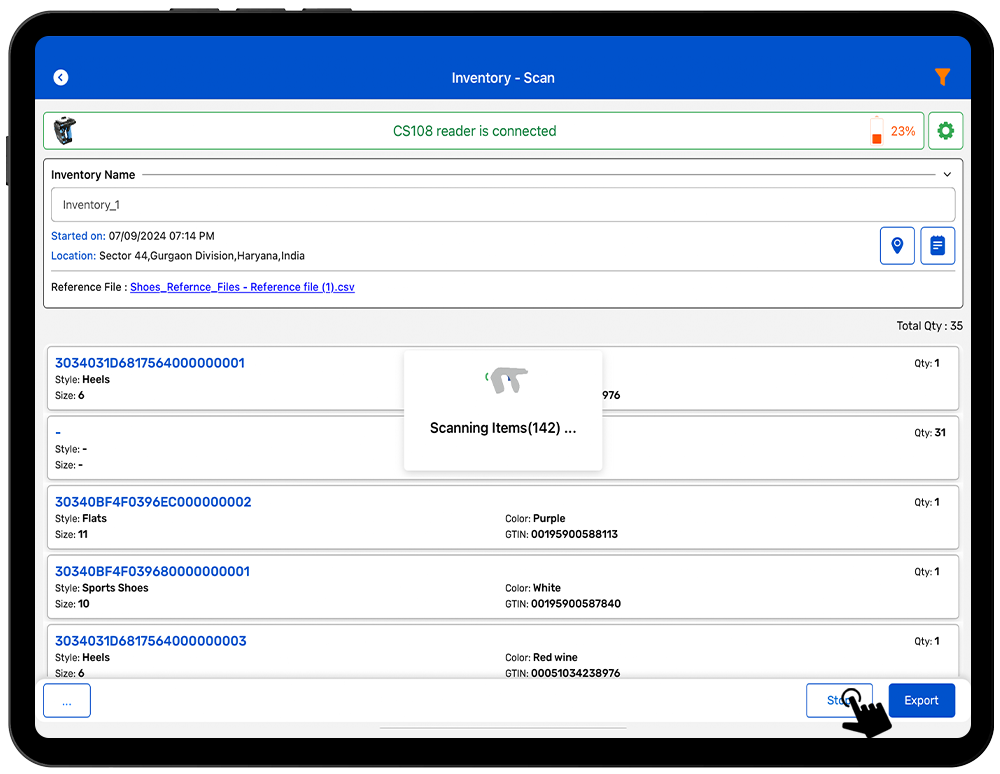
Task: Open the Shoes reference CSV file link
Action: click(242, 287)
